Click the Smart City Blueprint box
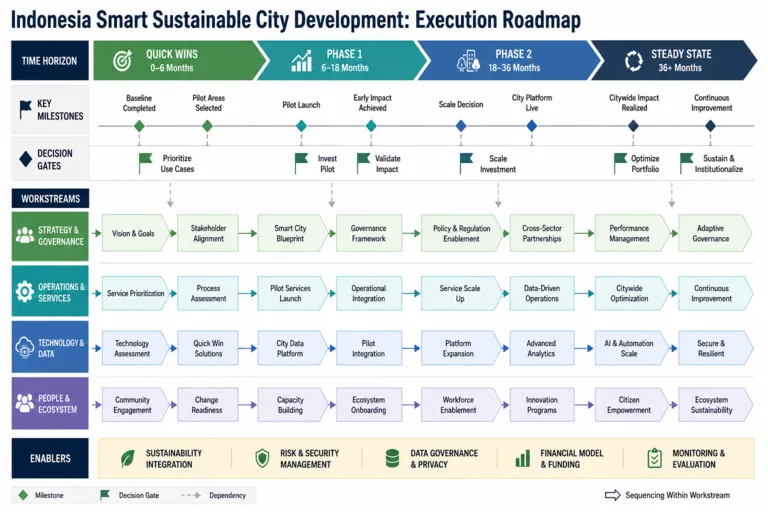768x512 pixels. pos(292,233)
